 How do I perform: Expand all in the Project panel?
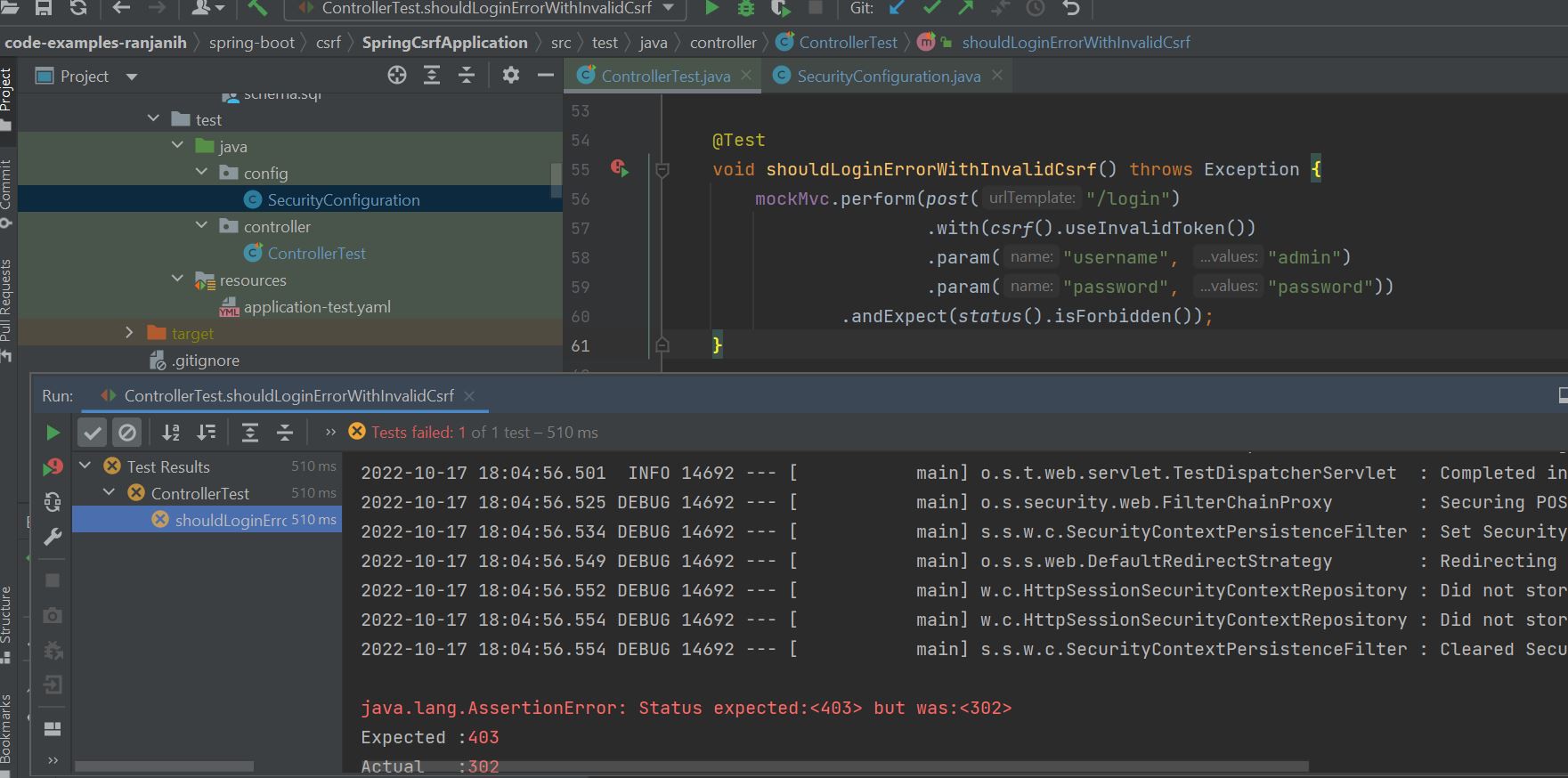coord(432,76)
